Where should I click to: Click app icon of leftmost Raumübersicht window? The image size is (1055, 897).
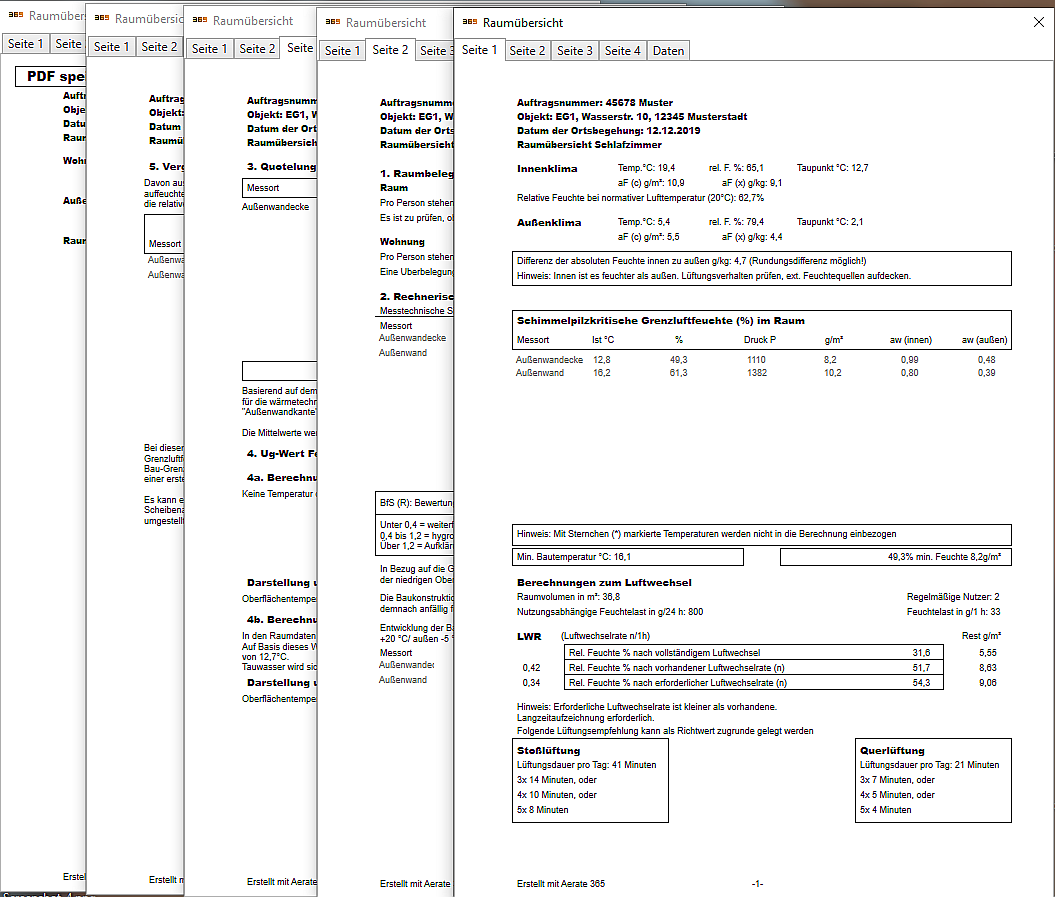pos(15,16)
